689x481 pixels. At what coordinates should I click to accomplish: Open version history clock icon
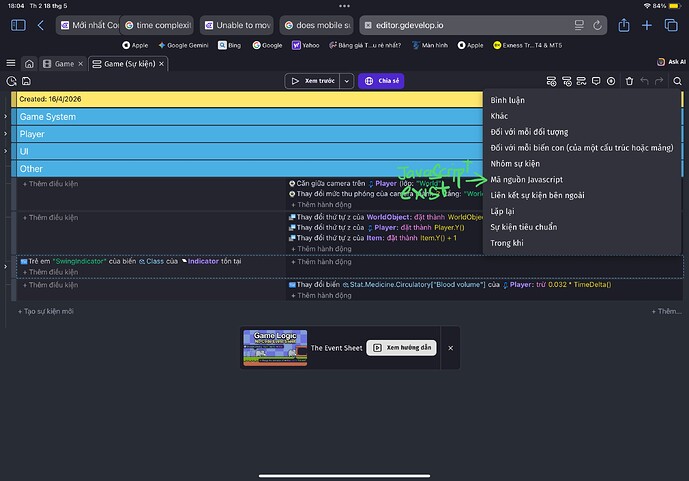[x=11, y=81]
